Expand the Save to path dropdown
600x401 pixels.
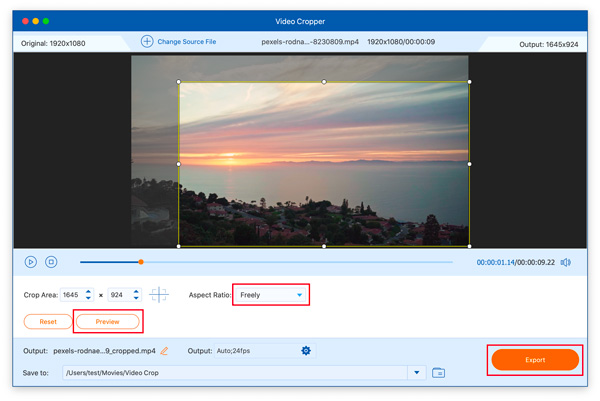pos(417,372)
